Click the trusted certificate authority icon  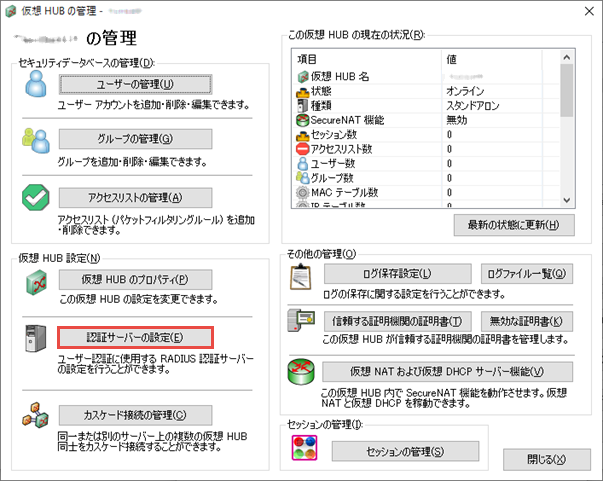301,323
